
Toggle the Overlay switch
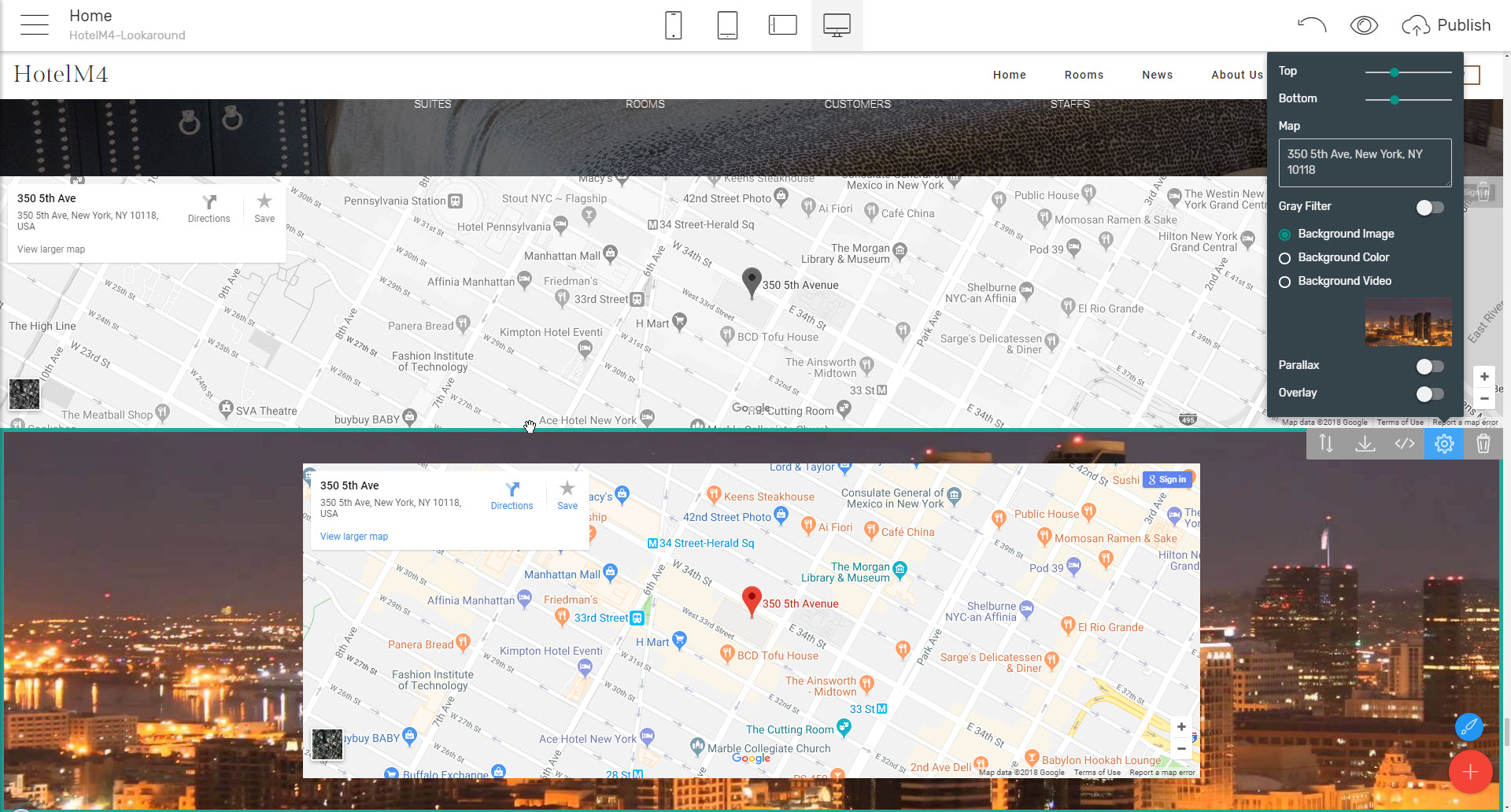pos(1430,393)
